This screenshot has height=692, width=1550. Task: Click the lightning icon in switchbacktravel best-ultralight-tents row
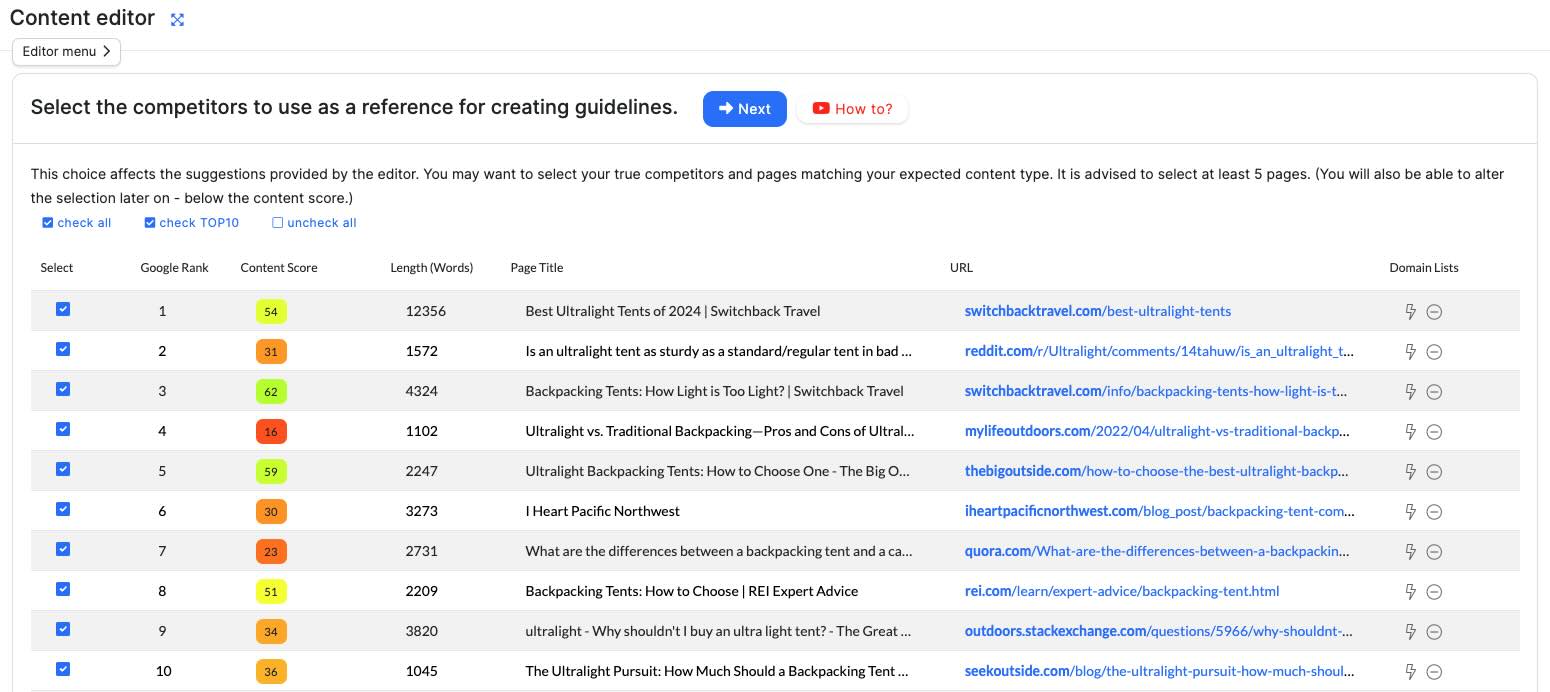tap(1411, 312)
